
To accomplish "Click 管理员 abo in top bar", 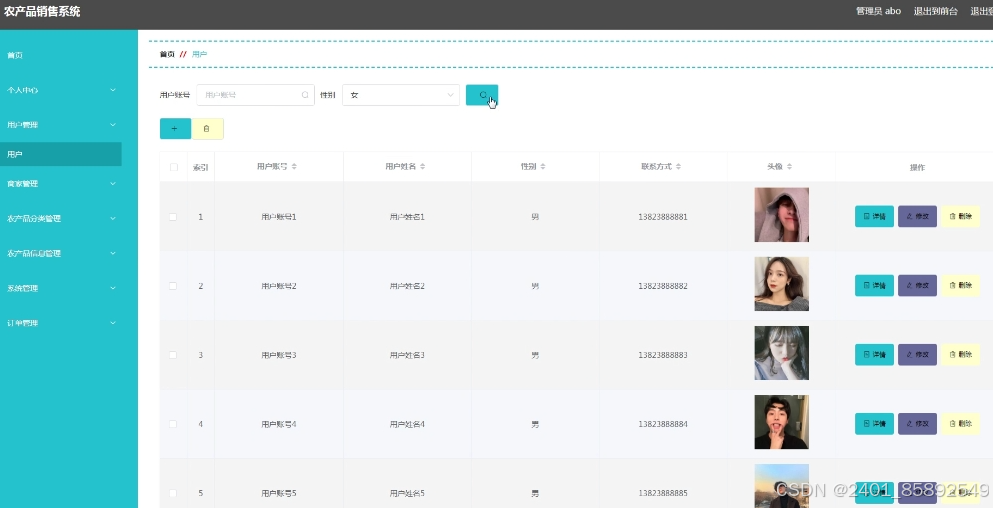I will click(878, 11).
